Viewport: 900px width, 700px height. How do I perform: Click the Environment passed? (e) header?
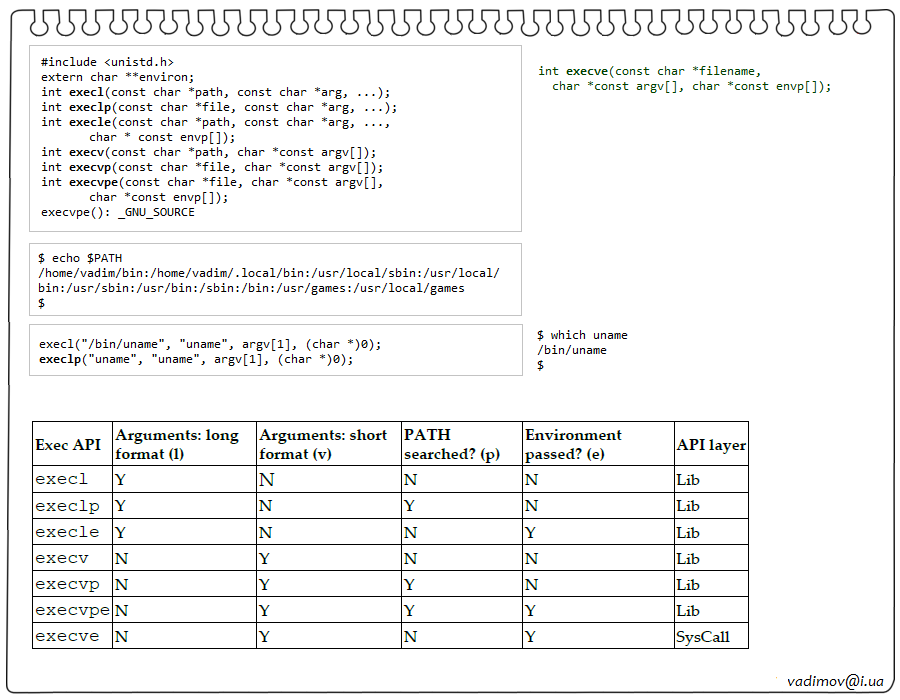[x=573, y=444]
